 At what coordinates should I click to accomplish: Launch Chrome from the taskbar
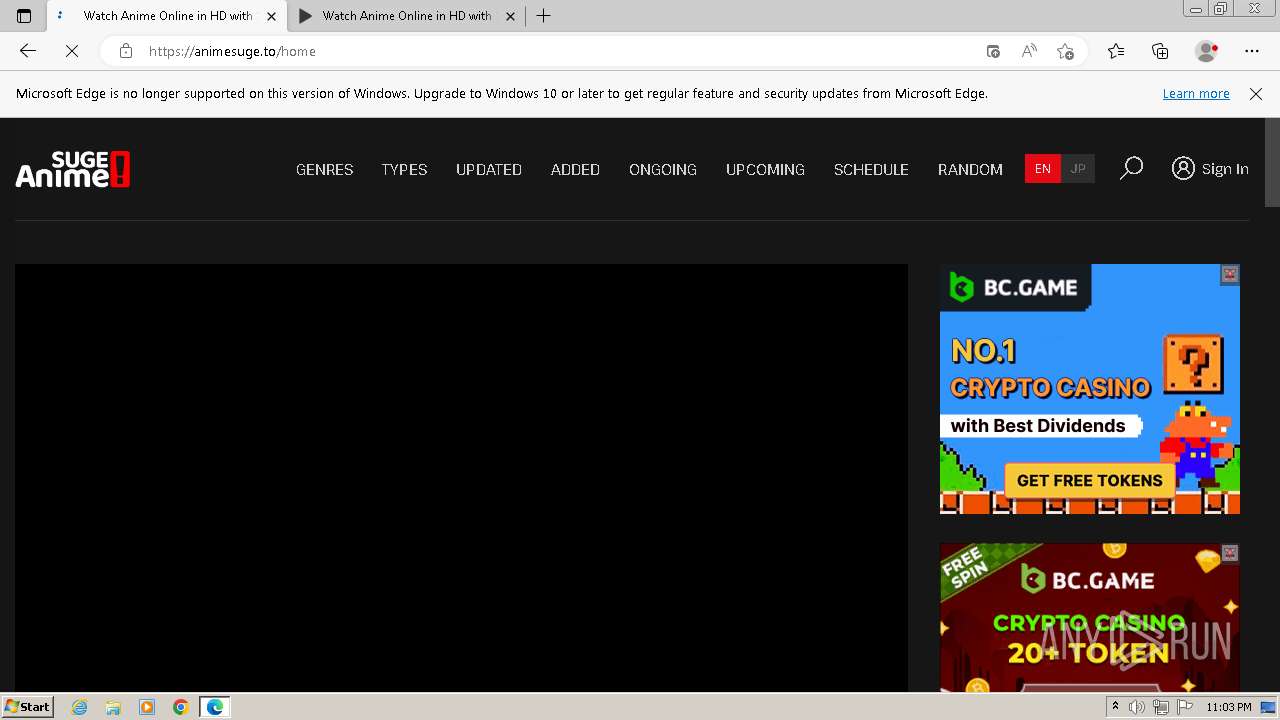pos(180,707)
